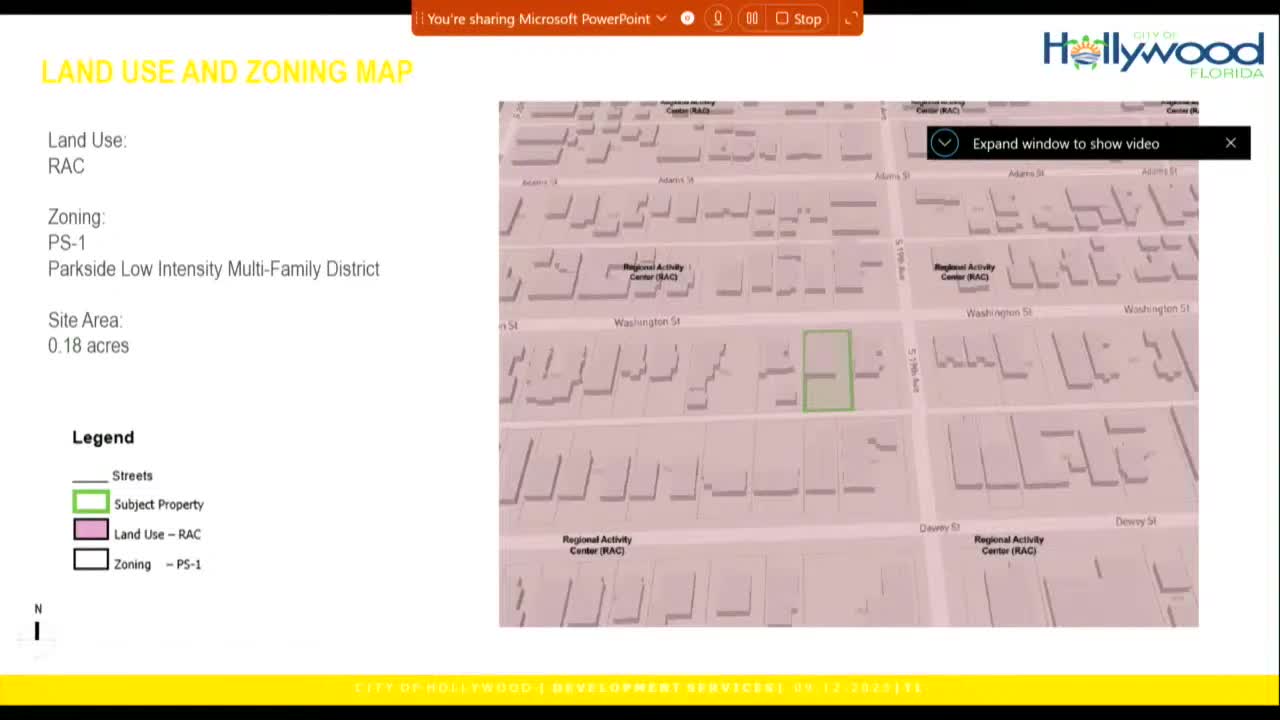Click the 'Legend' heading
The image size is (1280, 720).
[x=103, y=437]
